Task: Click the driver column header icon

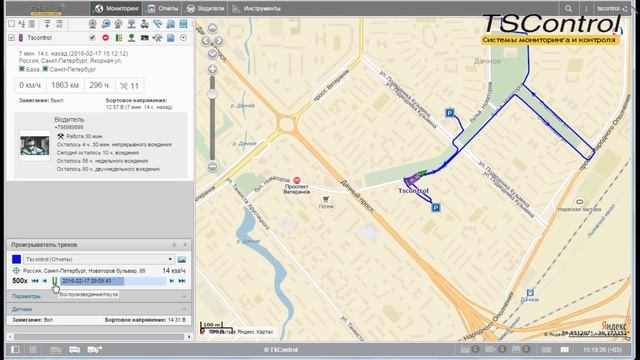Action: pos(144,24)
